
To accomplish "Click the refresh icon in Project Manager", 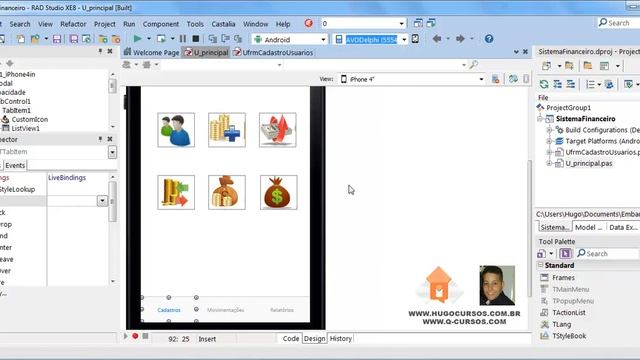I will [x=544, y=84].
